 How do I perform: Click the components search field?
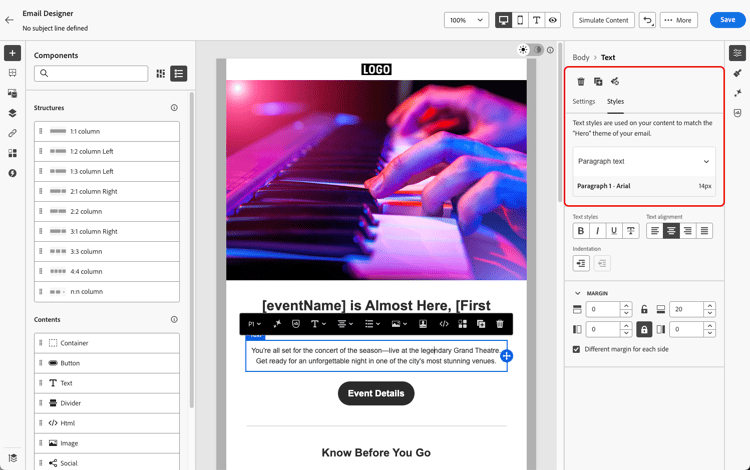pyautogui.click(x=91, y=74)
